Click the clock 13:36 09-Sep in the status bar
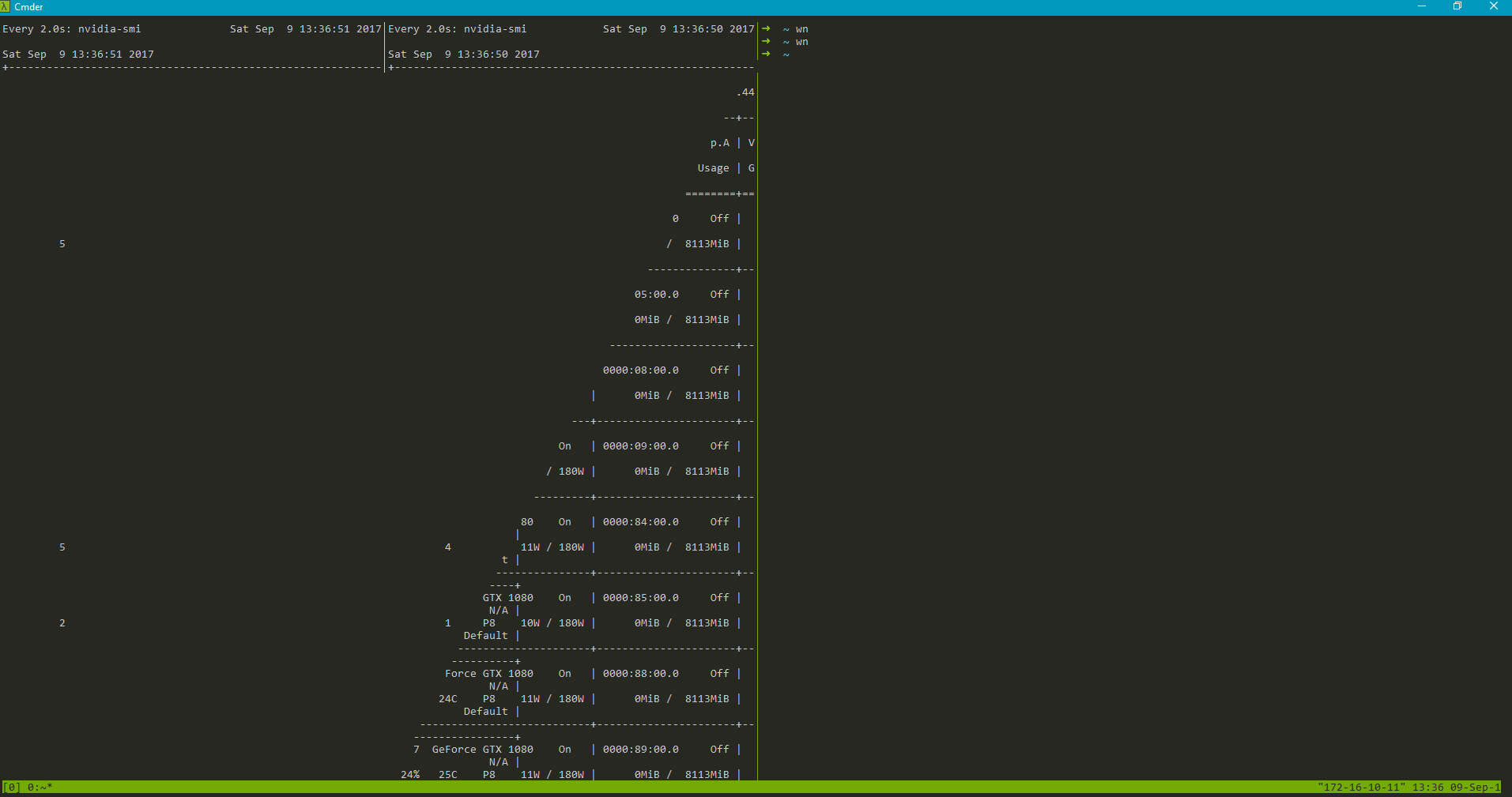This screenshot has width=1512, height=797. (1457, 787)
